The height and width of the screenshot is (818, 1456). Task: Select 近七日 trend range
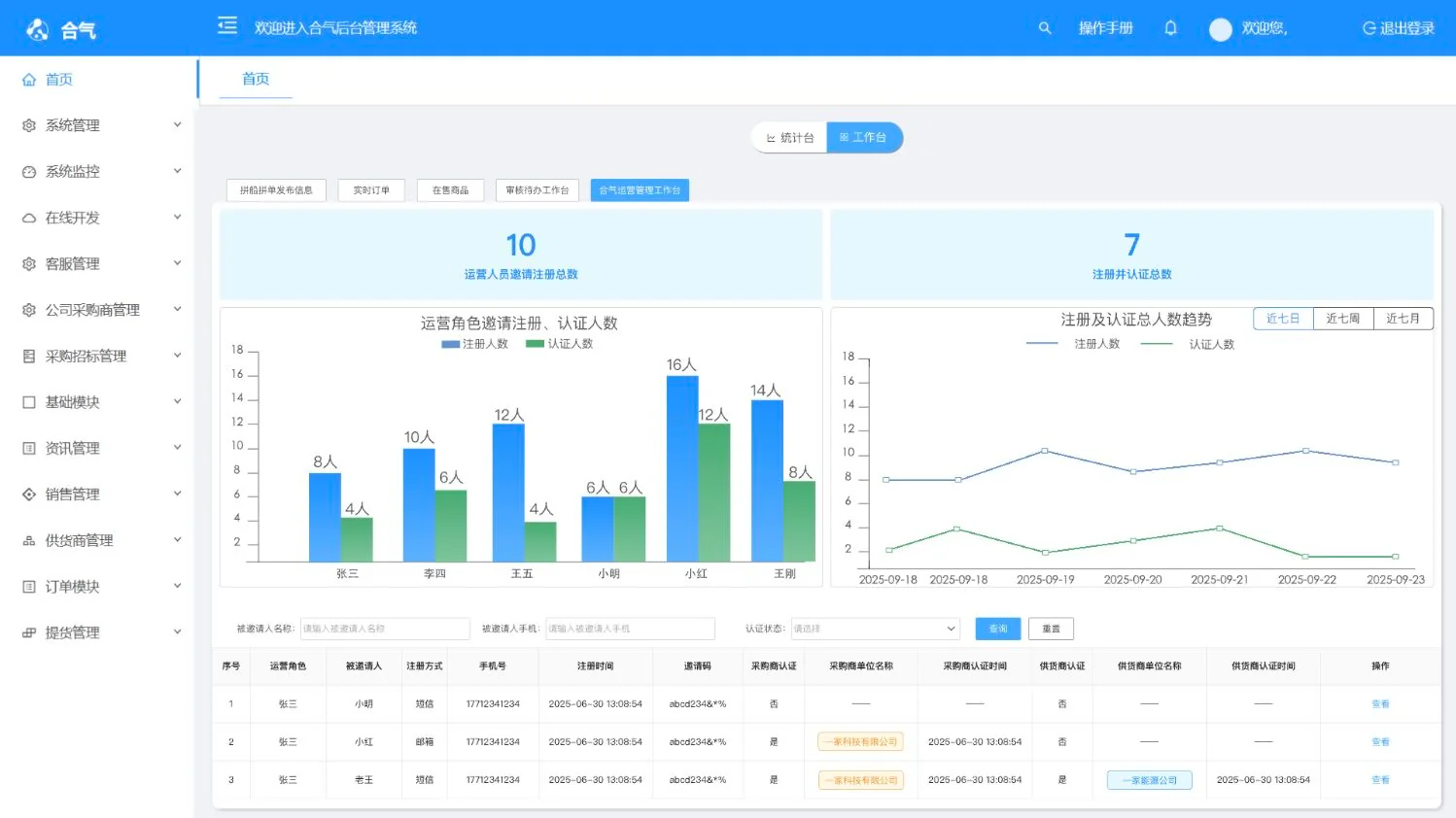coord(1283,319)
